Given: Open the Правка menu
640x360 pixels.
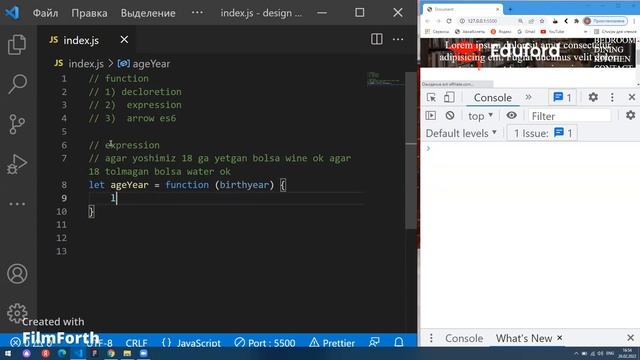Looking at the screenshot, I should point(89,13).
